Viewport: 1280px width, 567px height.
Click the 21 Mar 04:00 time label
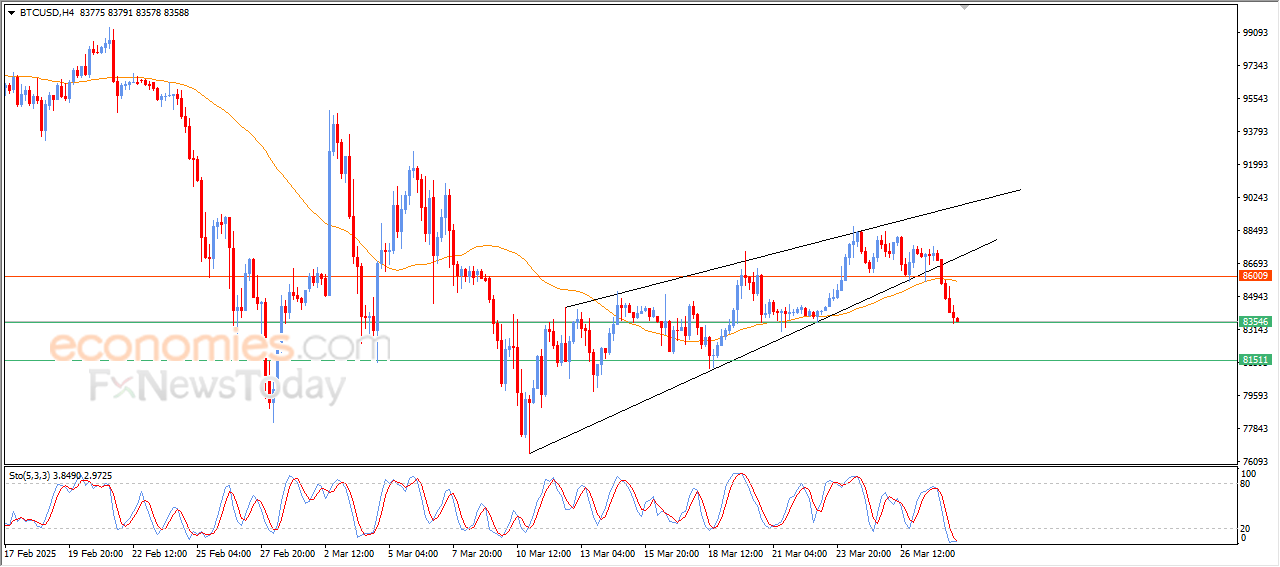click(799, 552)
